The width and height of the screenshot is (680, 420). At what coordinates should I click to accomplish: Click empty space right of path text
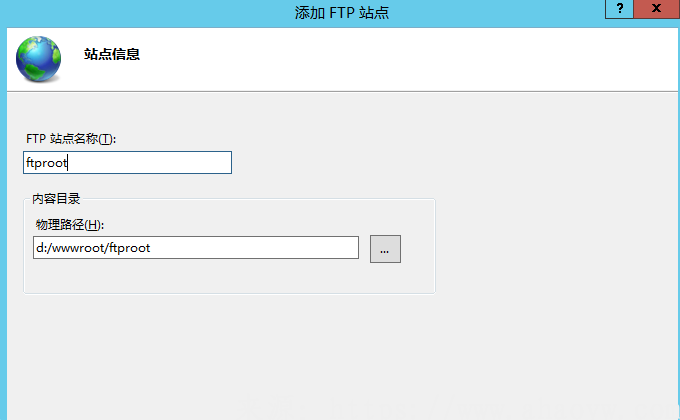(260, 248)
